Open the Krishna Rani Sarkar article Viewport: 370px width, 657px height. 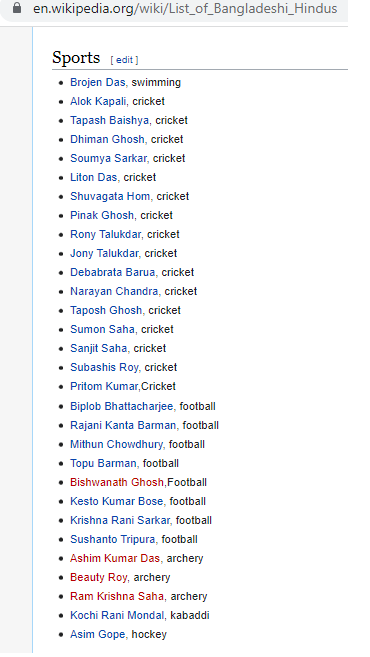120,520
